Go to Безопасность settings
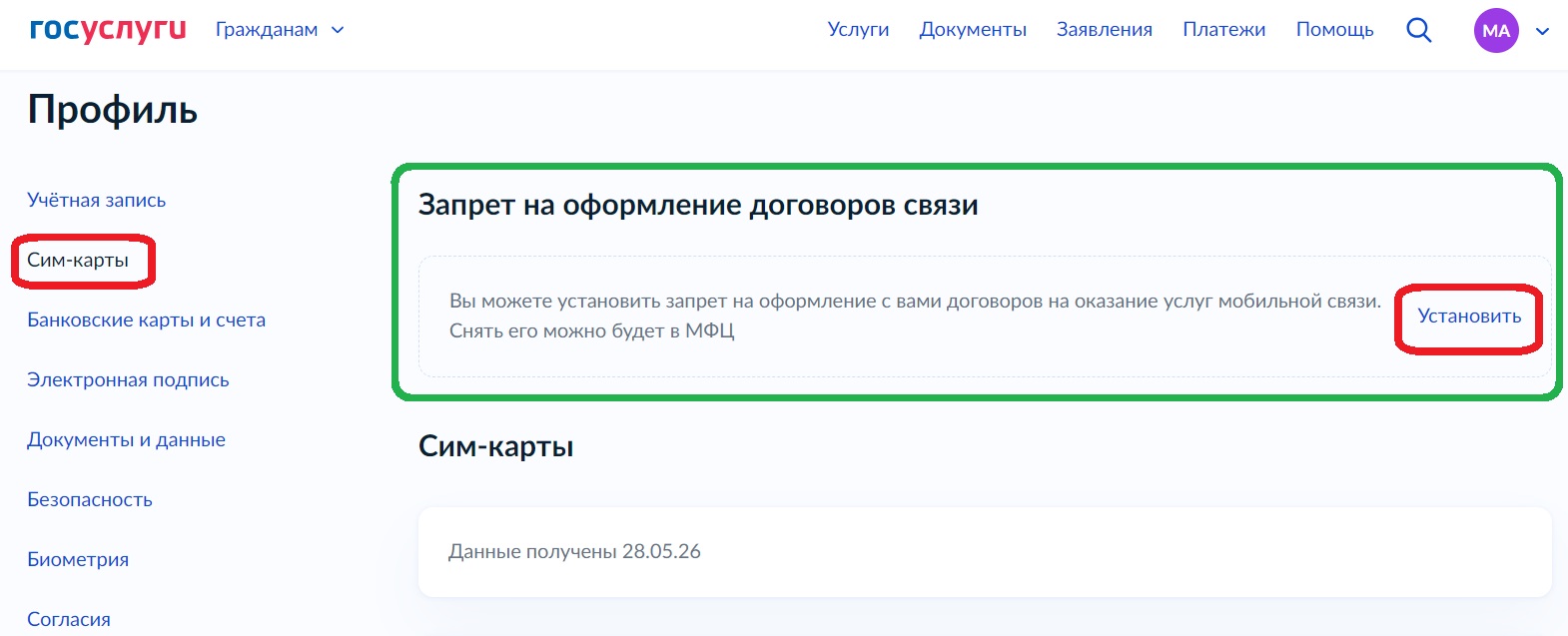Screen dimensions: 1568x636 (x=90, y=499)
